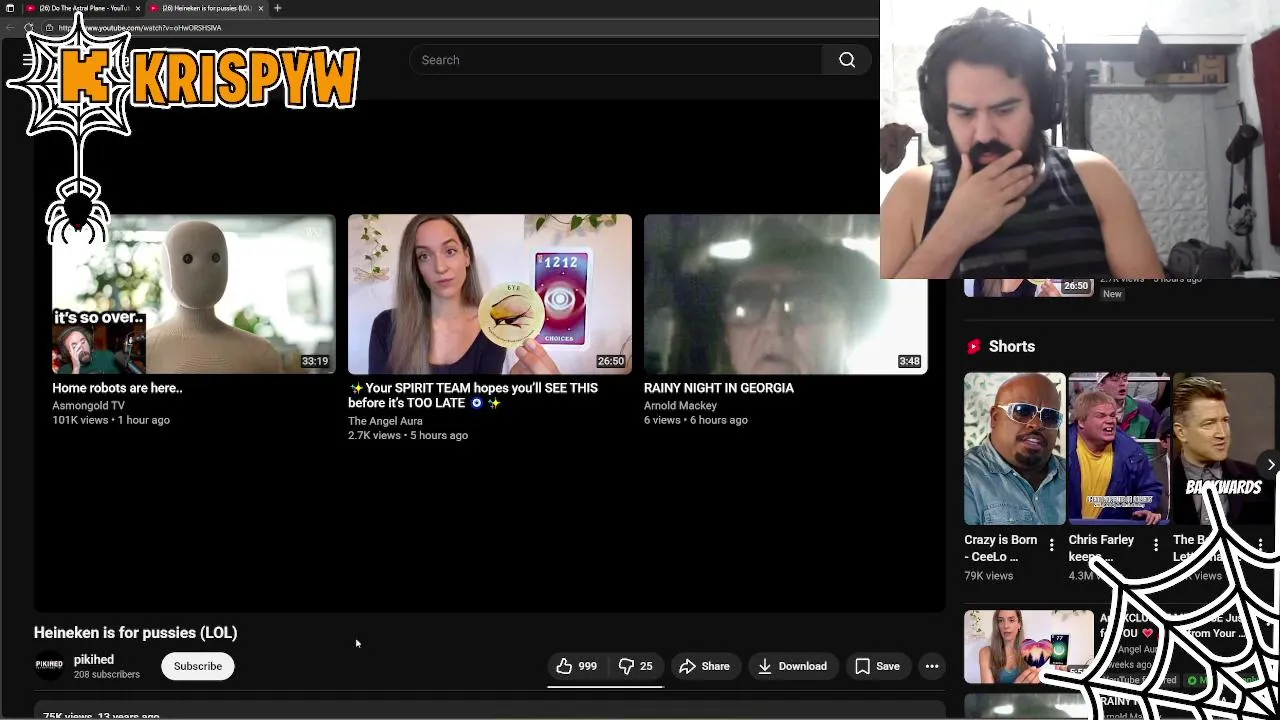Image resolution: width=1280 pixels, height=720 pixels.
Task: Visit The Angel Aura channel link
Action: click(x=385, y=421)
